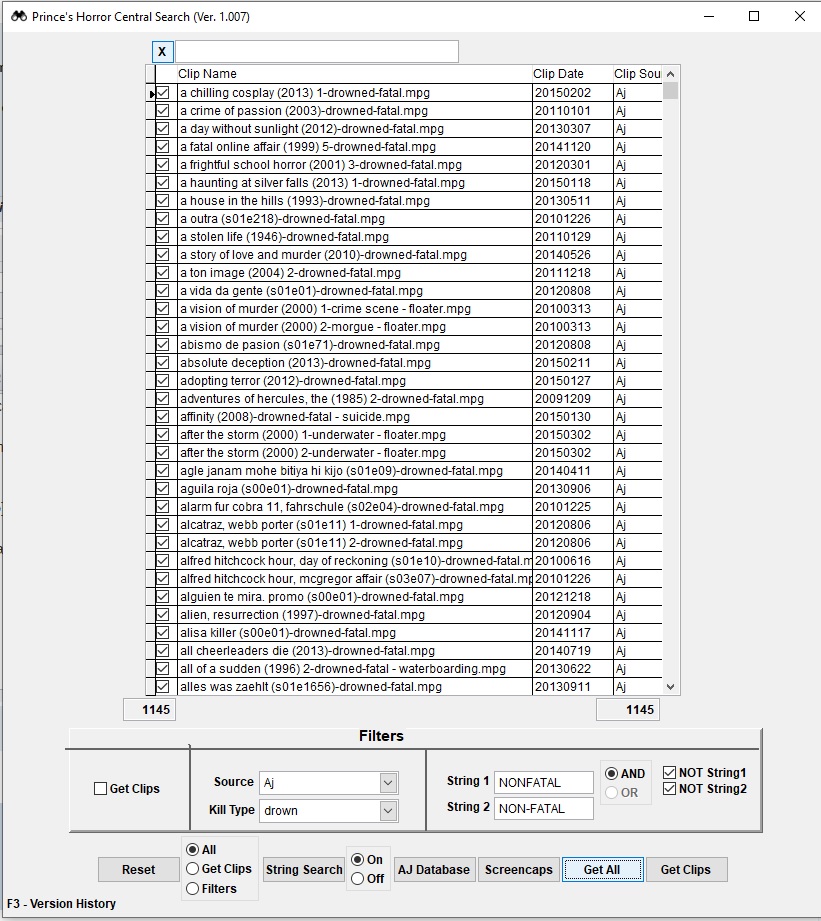Click the binoculars app icon in title bar
The width and height of the screenshot is (821, 921).
point(18,17)
